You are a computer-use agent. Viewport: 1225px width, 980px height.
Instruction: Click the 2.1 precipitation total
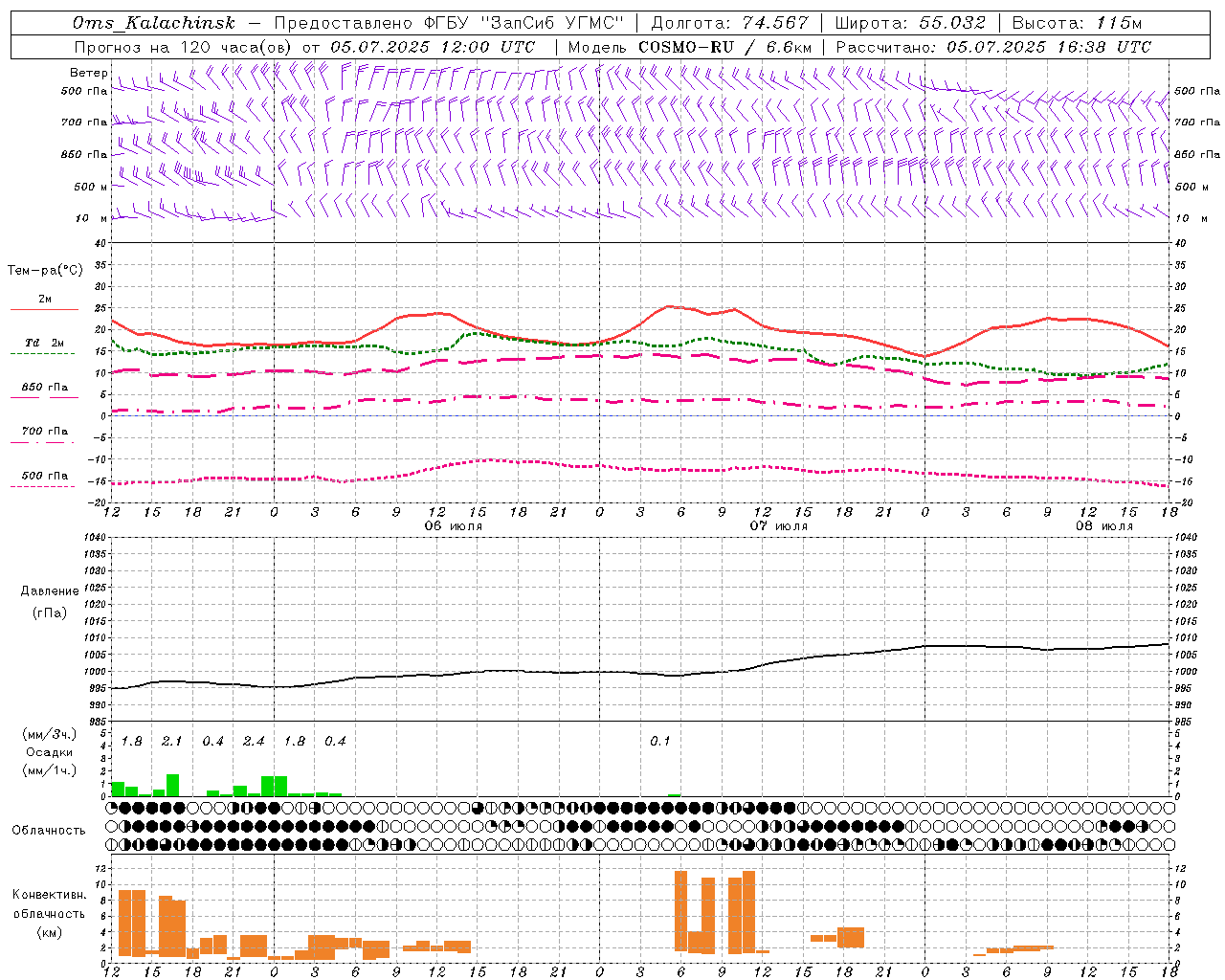[x=171, y=742]
